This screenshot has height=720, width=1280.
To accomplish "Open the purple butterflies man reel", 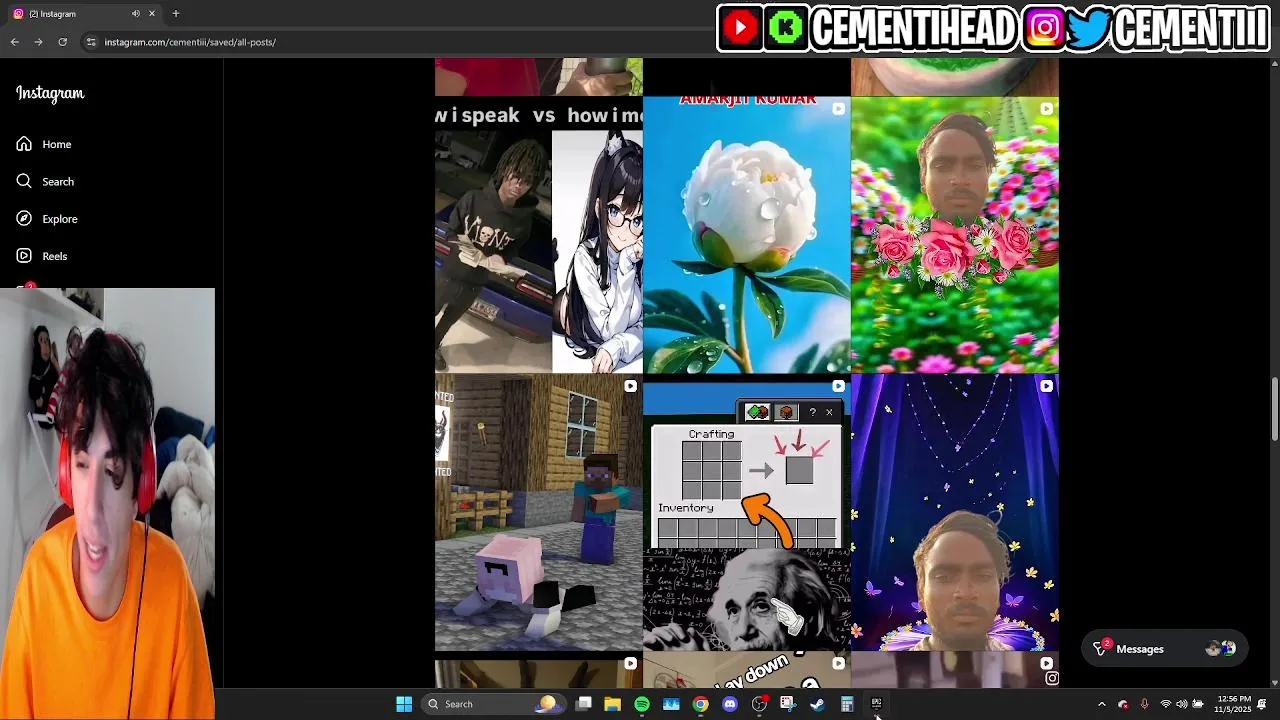I will (x=955, y=513).
